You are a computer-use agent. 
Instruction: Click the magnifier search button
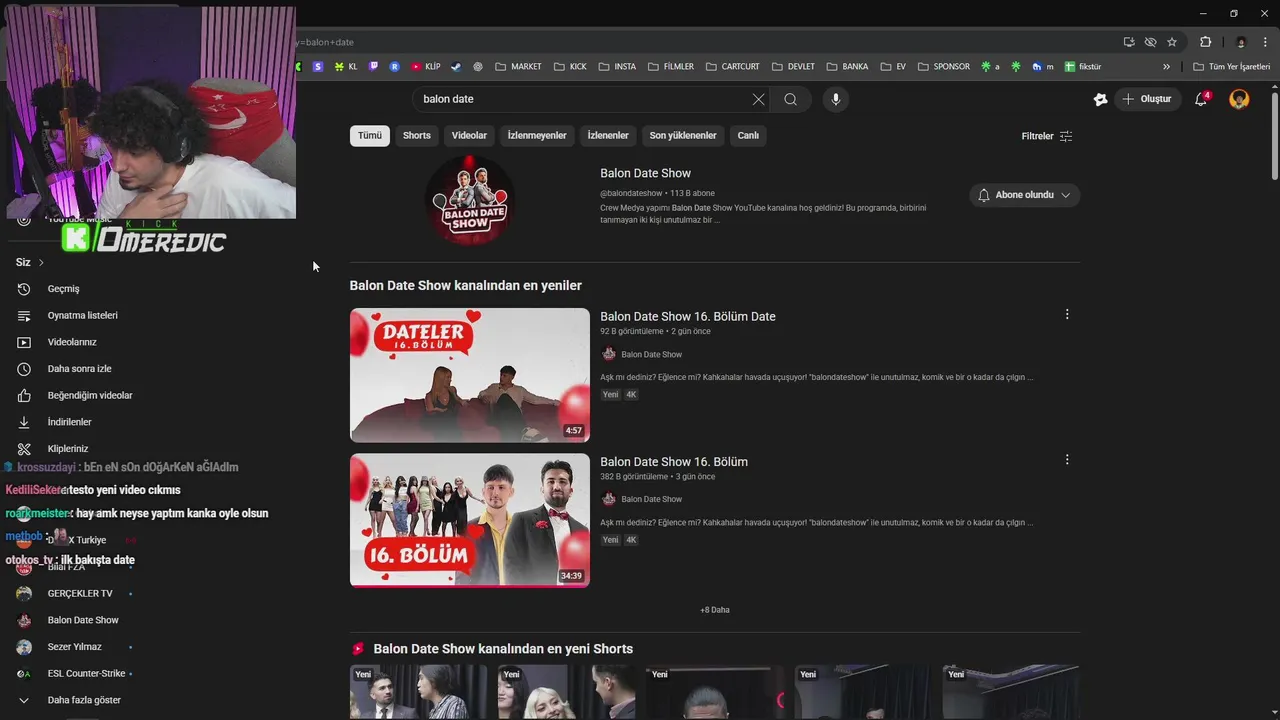pyautogui.click(x=791, y=99)
